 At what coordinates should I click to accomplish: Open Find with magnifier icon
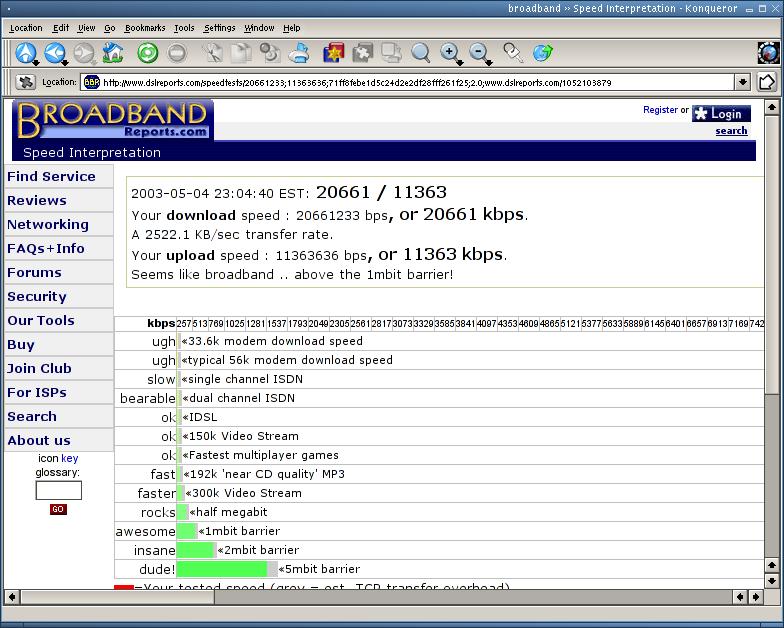pyautogui.click(x=420, y=52)
